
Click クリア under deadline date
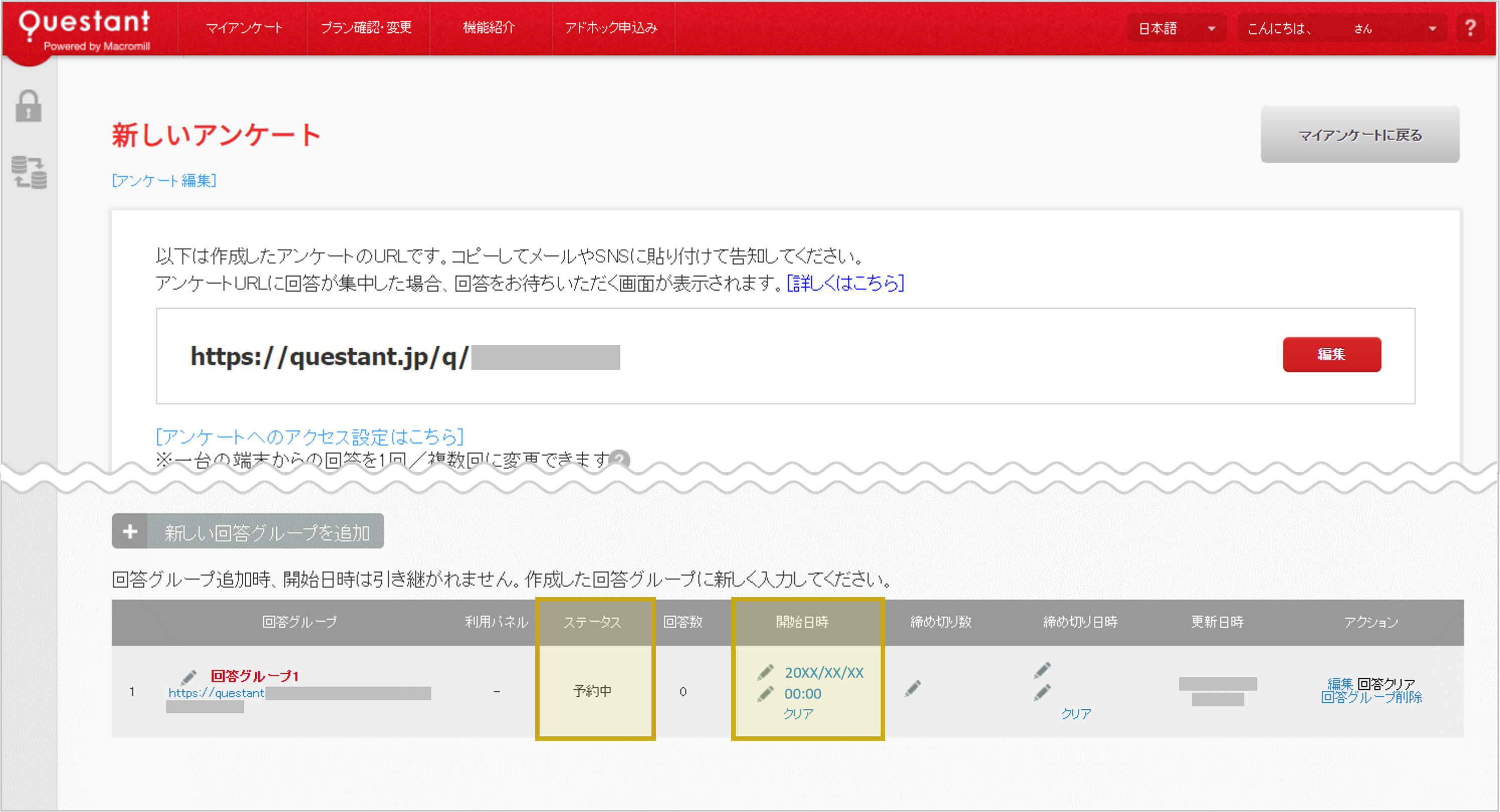[1076, 714]
